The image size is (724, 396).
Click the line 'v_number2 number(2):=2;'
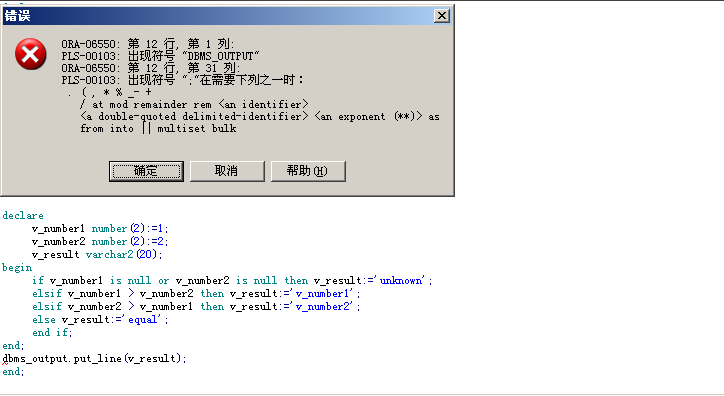(100, 241)
